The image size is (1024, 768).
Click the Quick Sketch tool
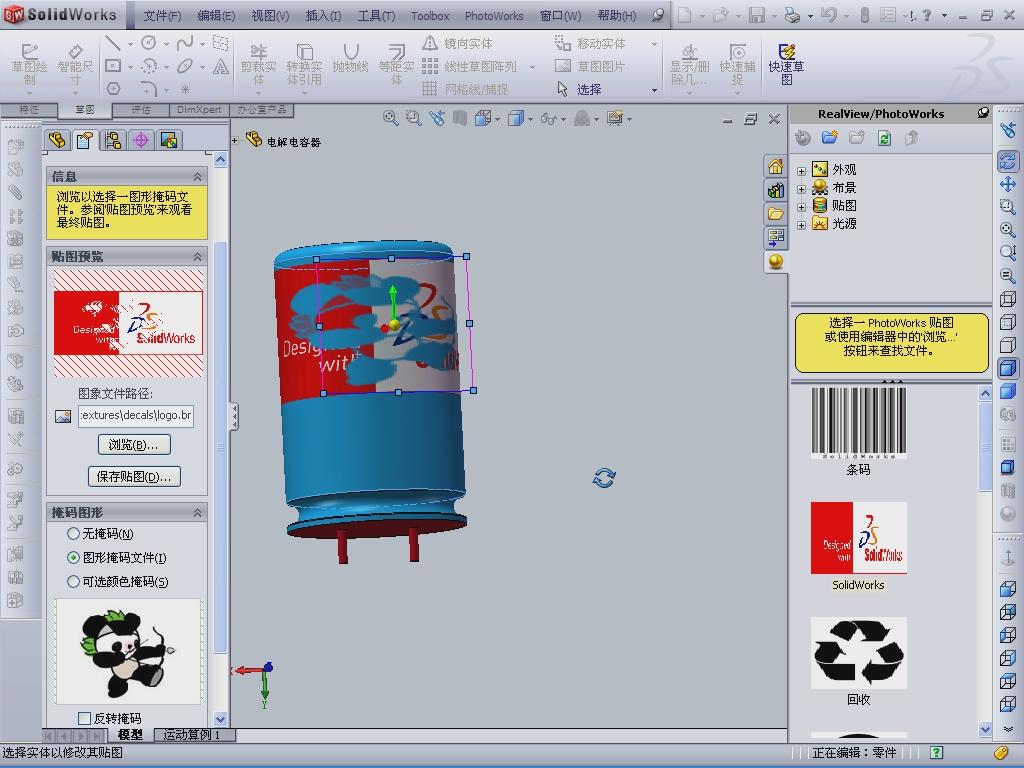click(786, 65)
